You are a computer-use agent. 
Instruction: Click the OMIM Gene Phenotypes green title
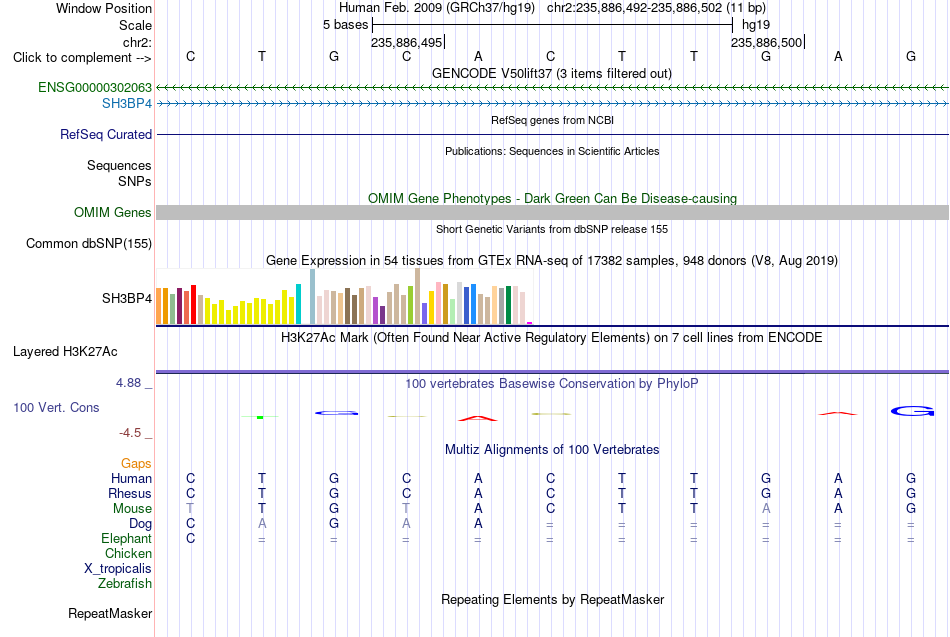(x=552, y=198)
